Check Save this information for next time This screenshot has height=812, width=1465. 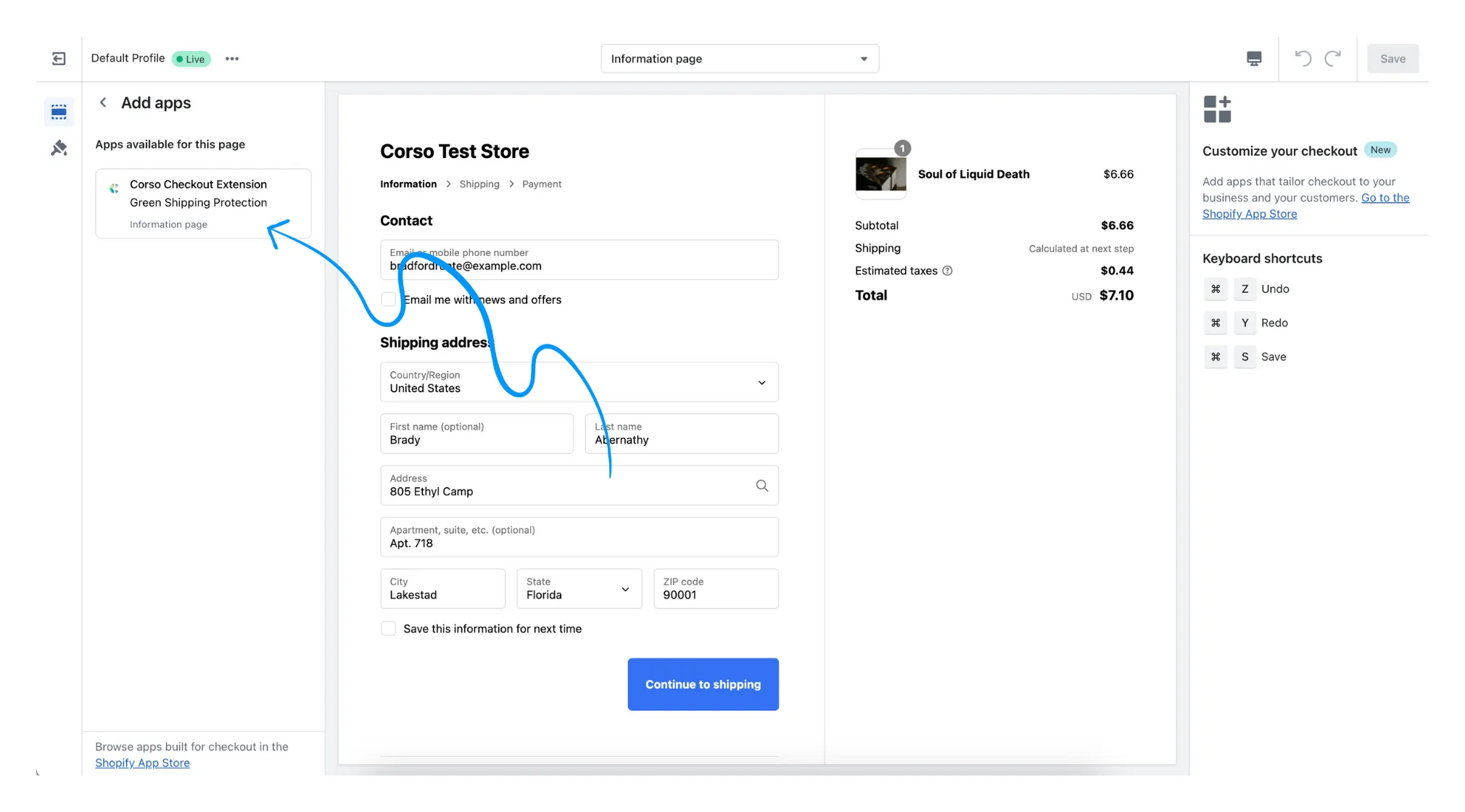389,628
